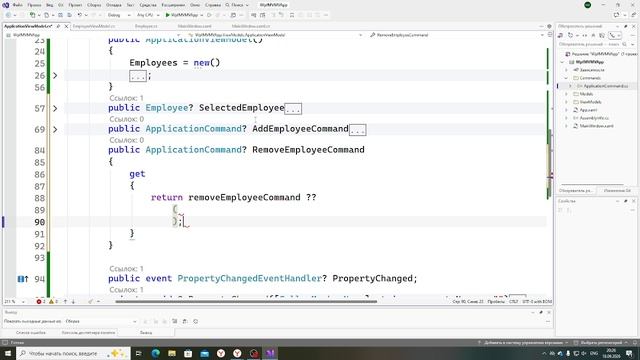The height and width of the screenshot is (360, 640).
Task: Click the split editor icon at scrollbar top
Action: pyautogui.click(x=550, y=35)
